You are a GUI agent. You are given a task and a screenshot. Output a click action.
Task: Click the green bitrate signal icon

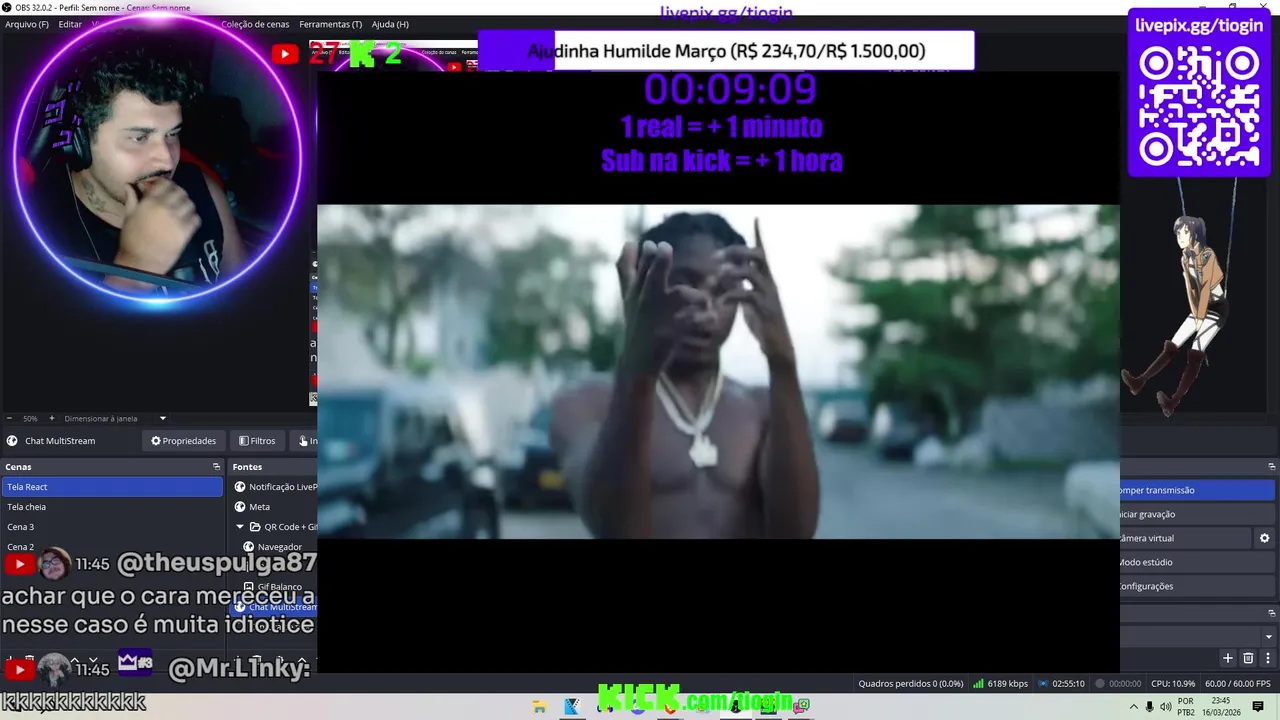(x=978, y=684)
